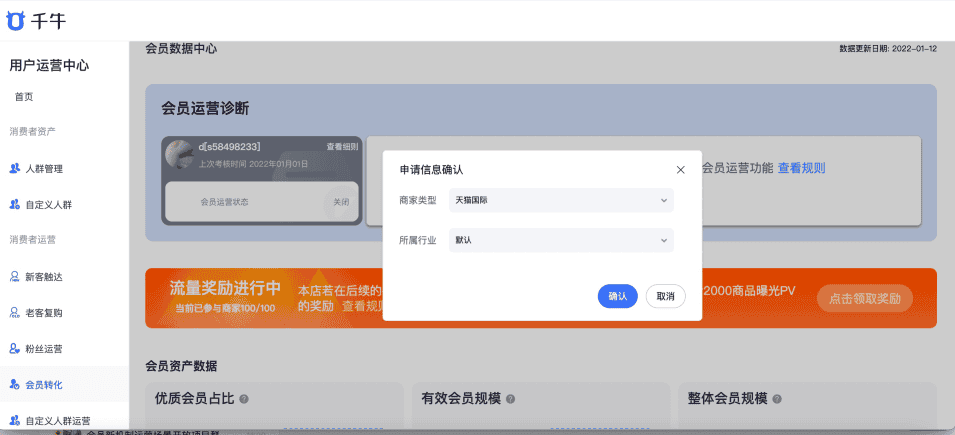Click 查看细则 in shop card
Image resolution: width=955 pixels, height=435 pixels.
[x=342, y=147]
